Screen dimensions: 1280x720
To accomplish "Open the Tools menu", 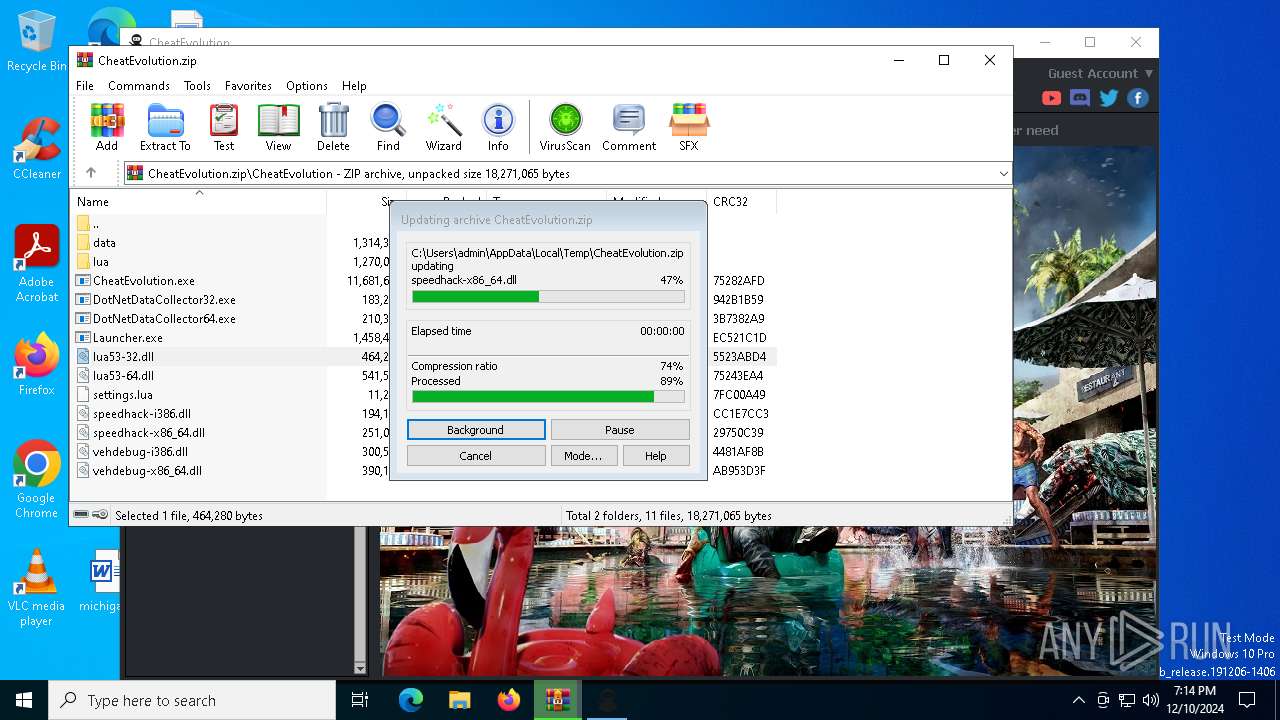I will coord(197,86).
